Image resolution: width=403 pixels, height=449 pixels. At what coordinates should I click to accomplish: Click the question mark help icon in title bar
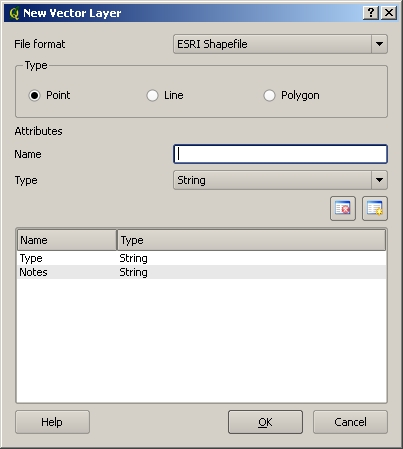coord(371,13)
